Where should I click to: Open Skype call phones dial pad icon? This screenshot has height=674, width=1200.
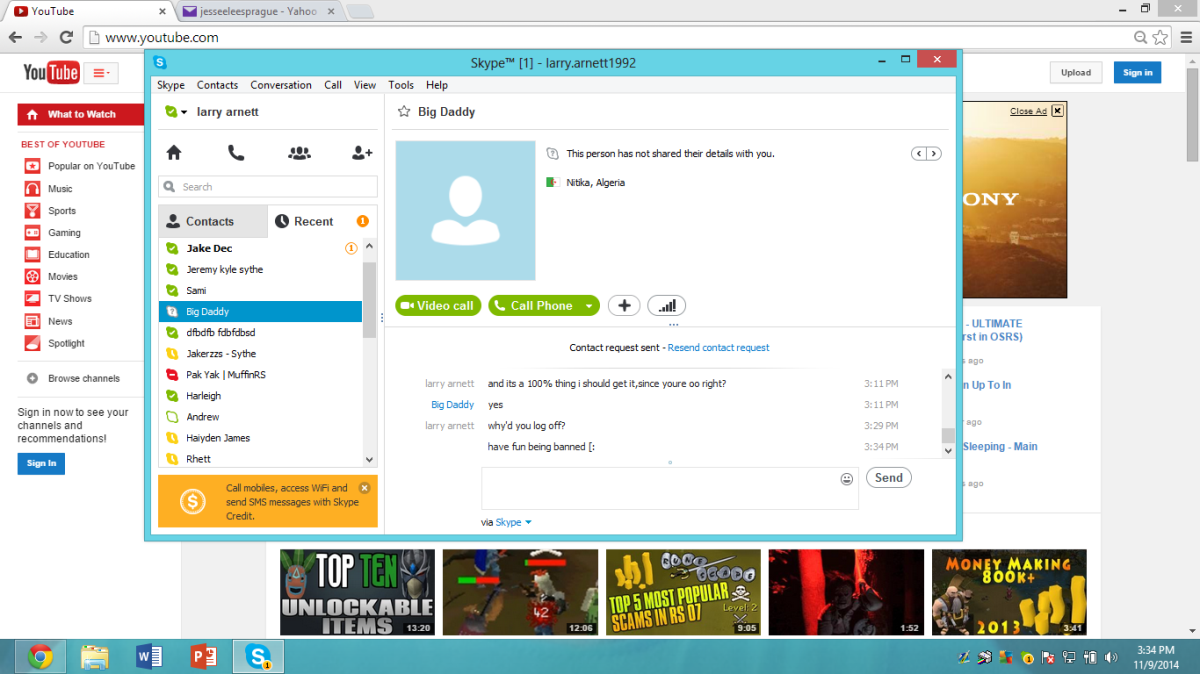pyautogui.click(x=236, y=153)
